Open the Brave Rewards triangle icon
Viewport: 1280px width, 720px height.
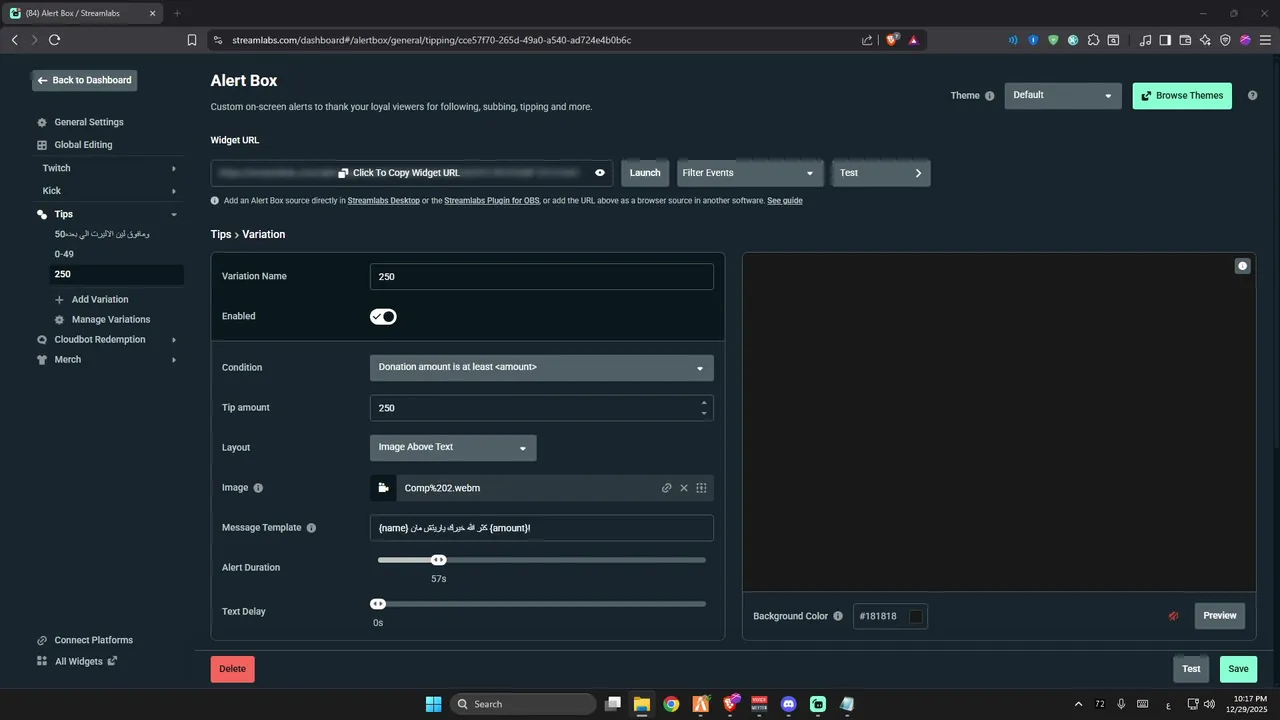click(x=913, y=40)
